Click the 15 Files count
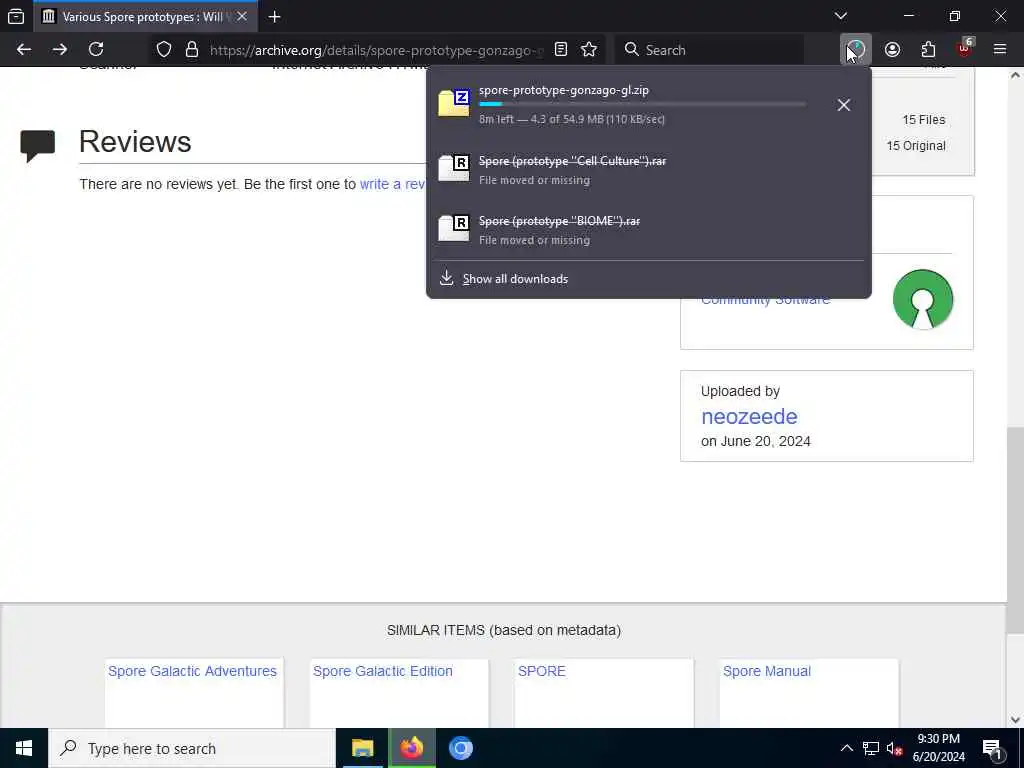Image resolution: width=1024 pixels, height=768 pixels. tap(923, 120)
